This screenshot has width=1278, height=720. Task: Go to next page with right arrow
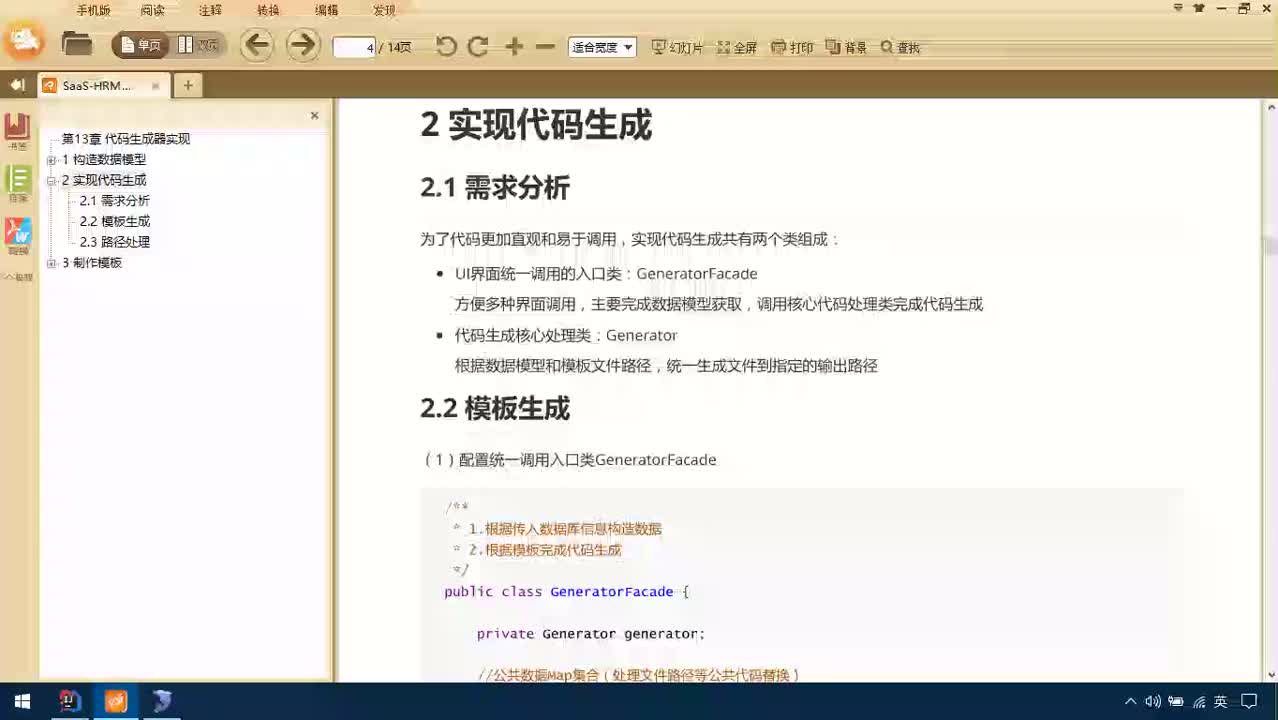(302, 45)
